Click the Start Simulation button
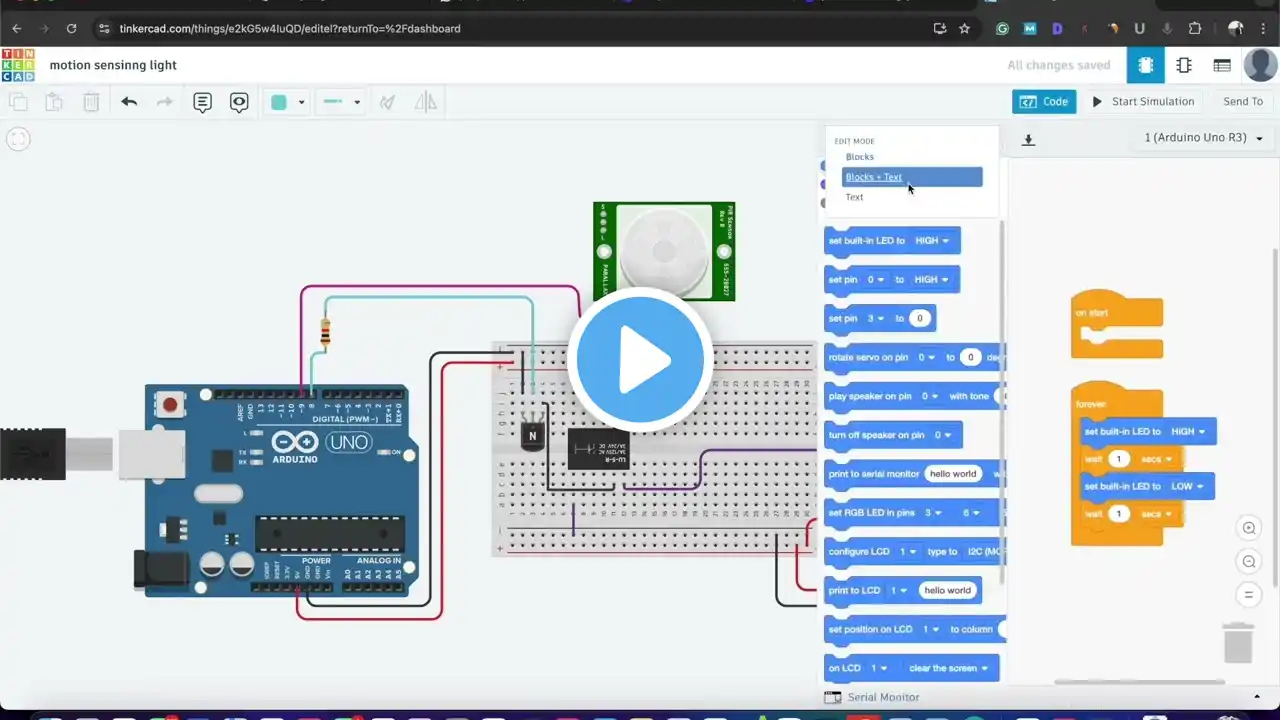The width and height of the screenshot is (1280, 720). click(1143, 101)
